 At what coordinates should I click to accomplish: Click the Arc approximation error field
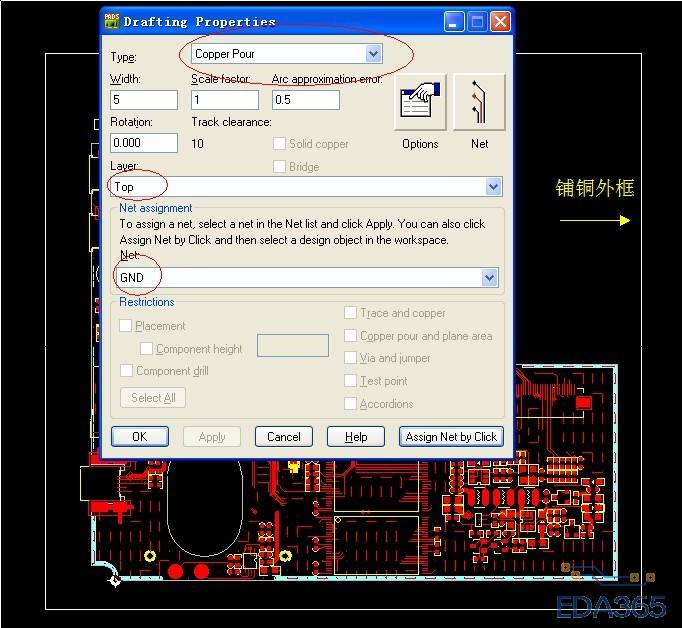306,100
